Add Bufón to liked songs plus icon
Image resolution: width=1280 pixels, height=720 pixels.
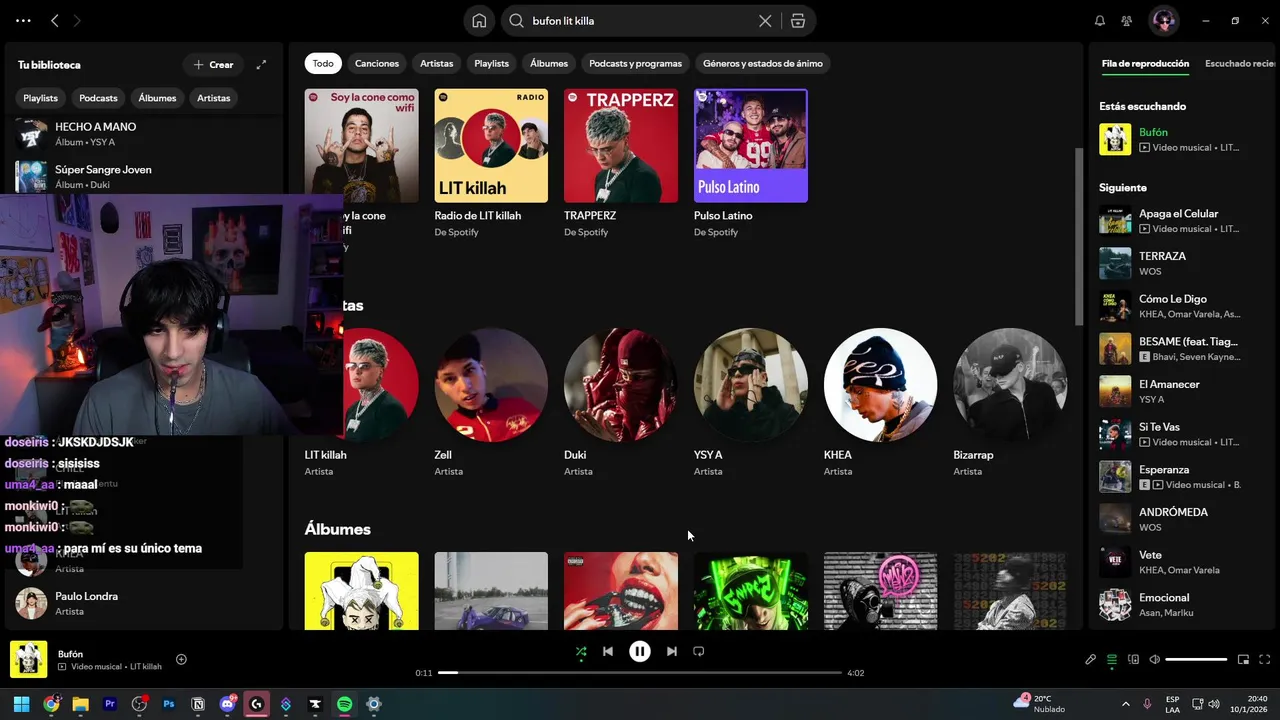point(181,659)
